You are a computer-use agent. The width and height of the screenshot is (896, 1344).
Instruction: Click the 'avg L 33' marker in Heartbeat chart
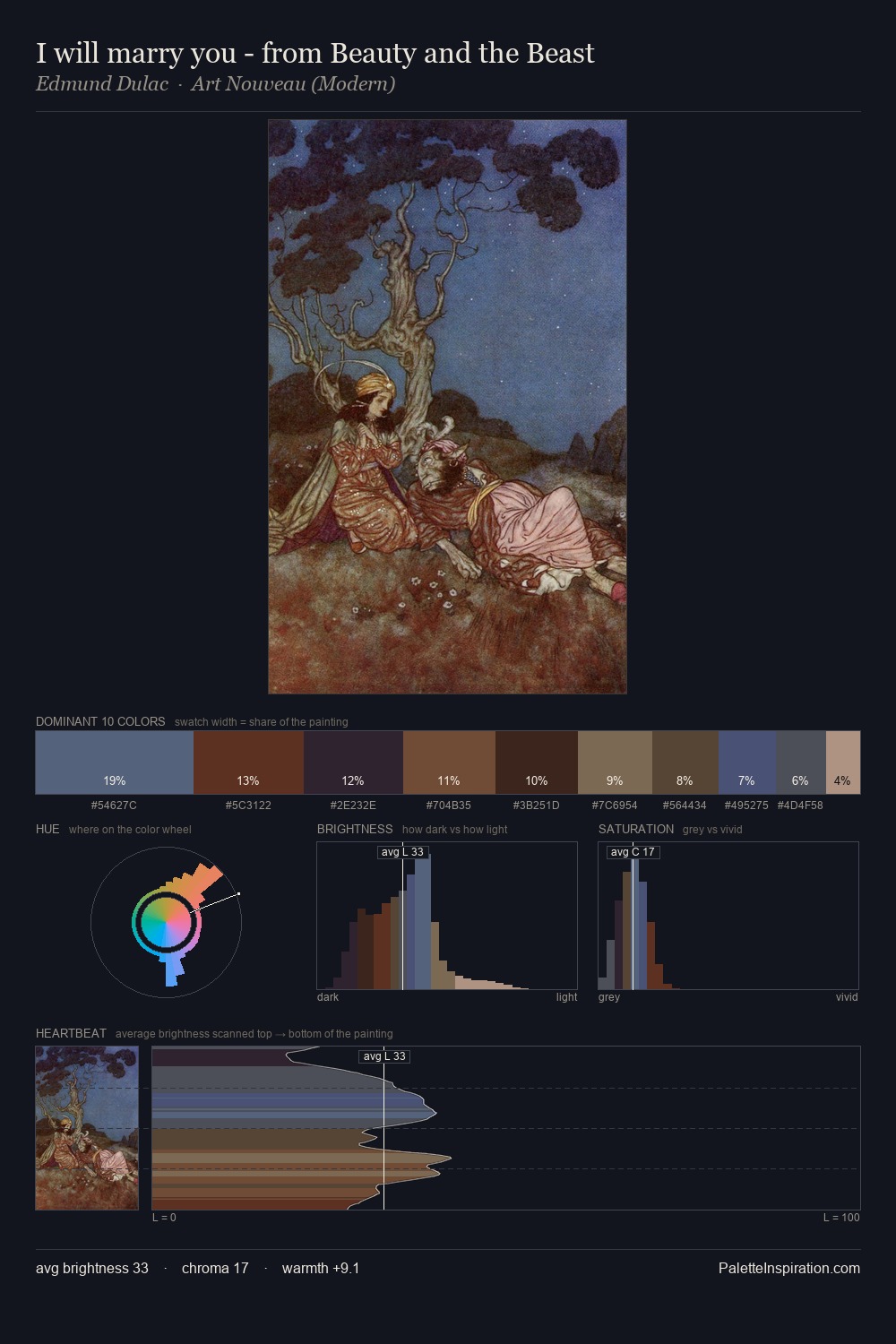[x=384, y=1056]
